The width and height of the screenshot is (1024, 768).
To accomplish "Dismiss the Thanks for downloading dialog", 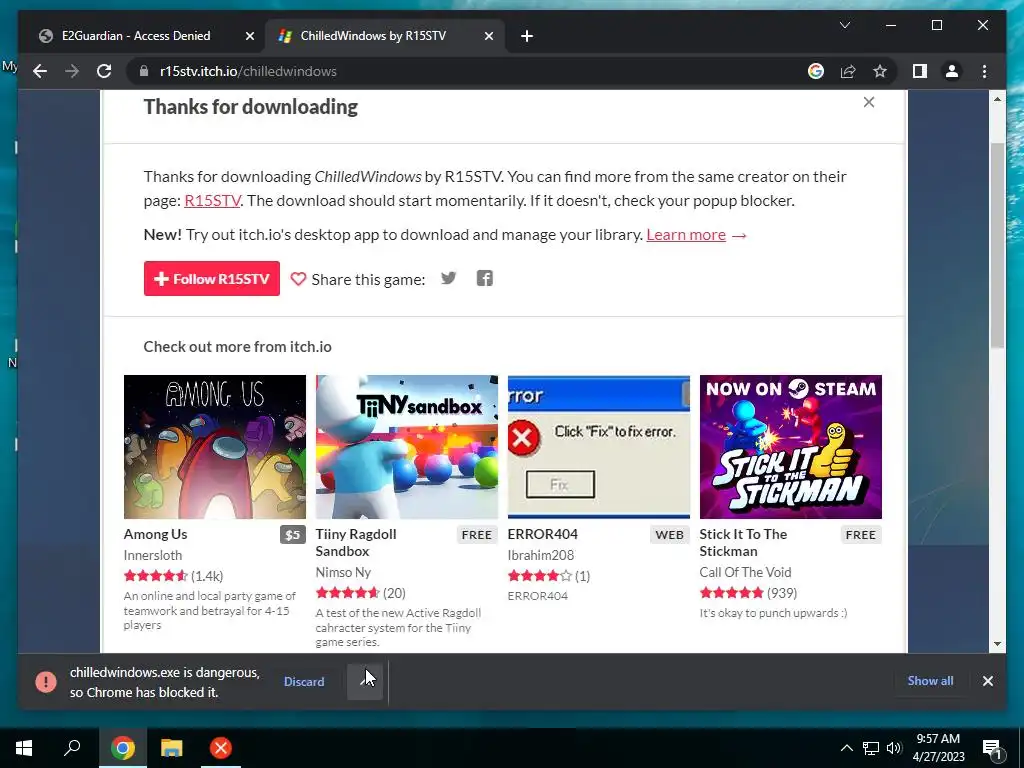I will [869, 102].
